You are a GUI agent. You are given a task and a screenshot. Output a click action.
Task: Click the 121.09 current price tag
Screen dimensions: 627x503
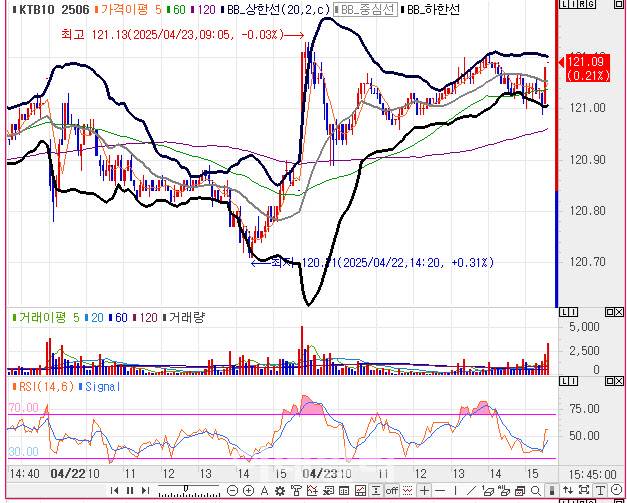(587, 66)
